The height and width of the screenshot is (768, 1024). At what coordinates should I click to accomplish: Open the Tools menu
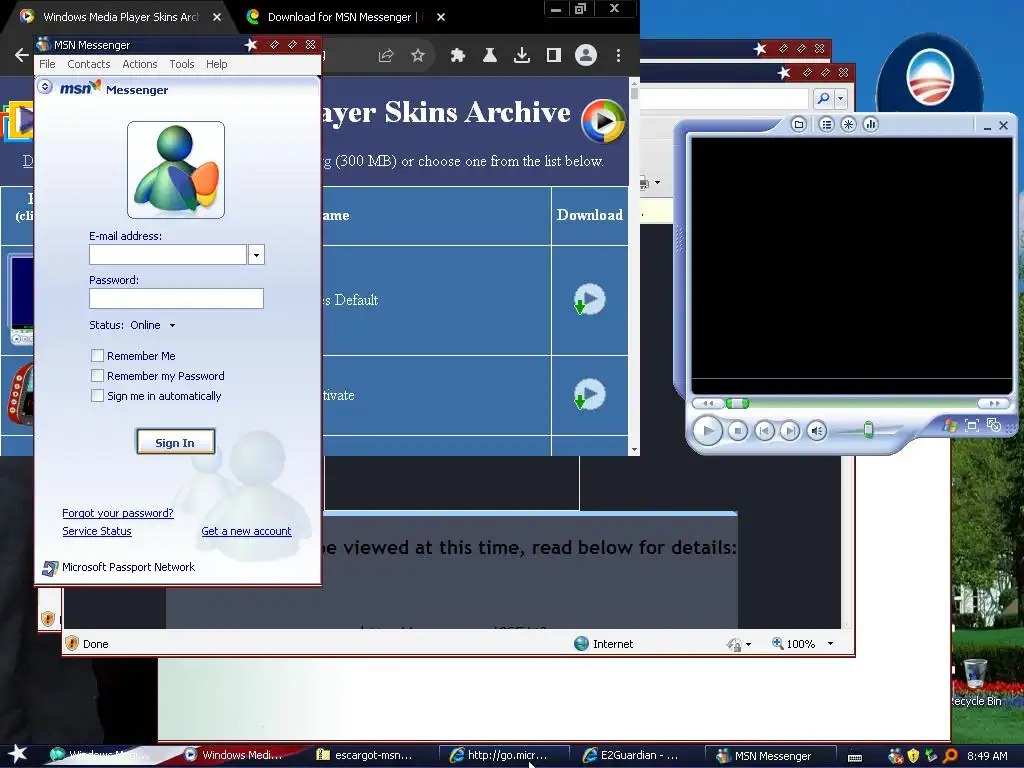coord(182,64)
